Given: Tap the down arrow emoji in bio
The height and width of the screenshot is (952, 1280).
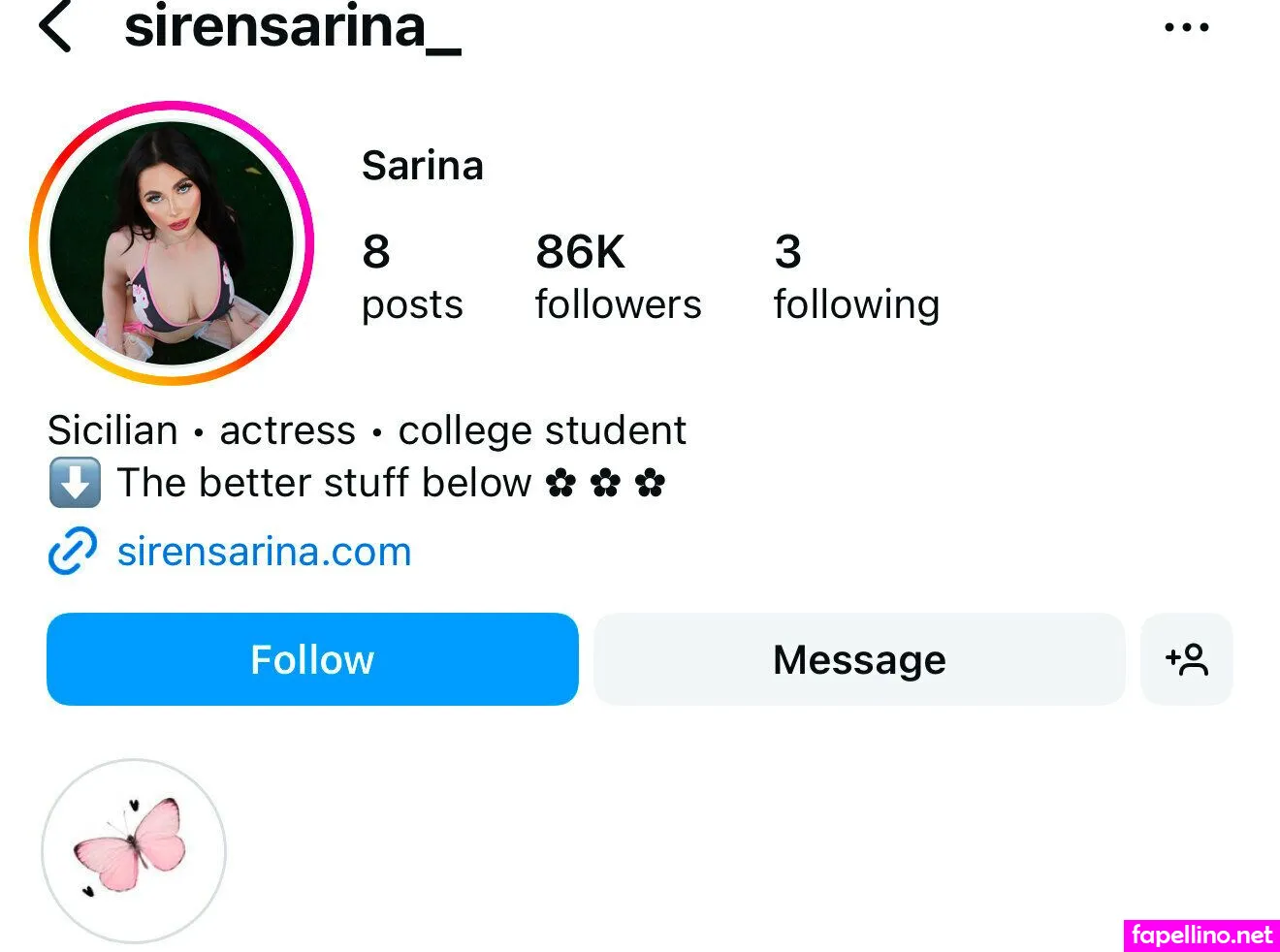Looking at the screenshot, I should click(75, 483).
